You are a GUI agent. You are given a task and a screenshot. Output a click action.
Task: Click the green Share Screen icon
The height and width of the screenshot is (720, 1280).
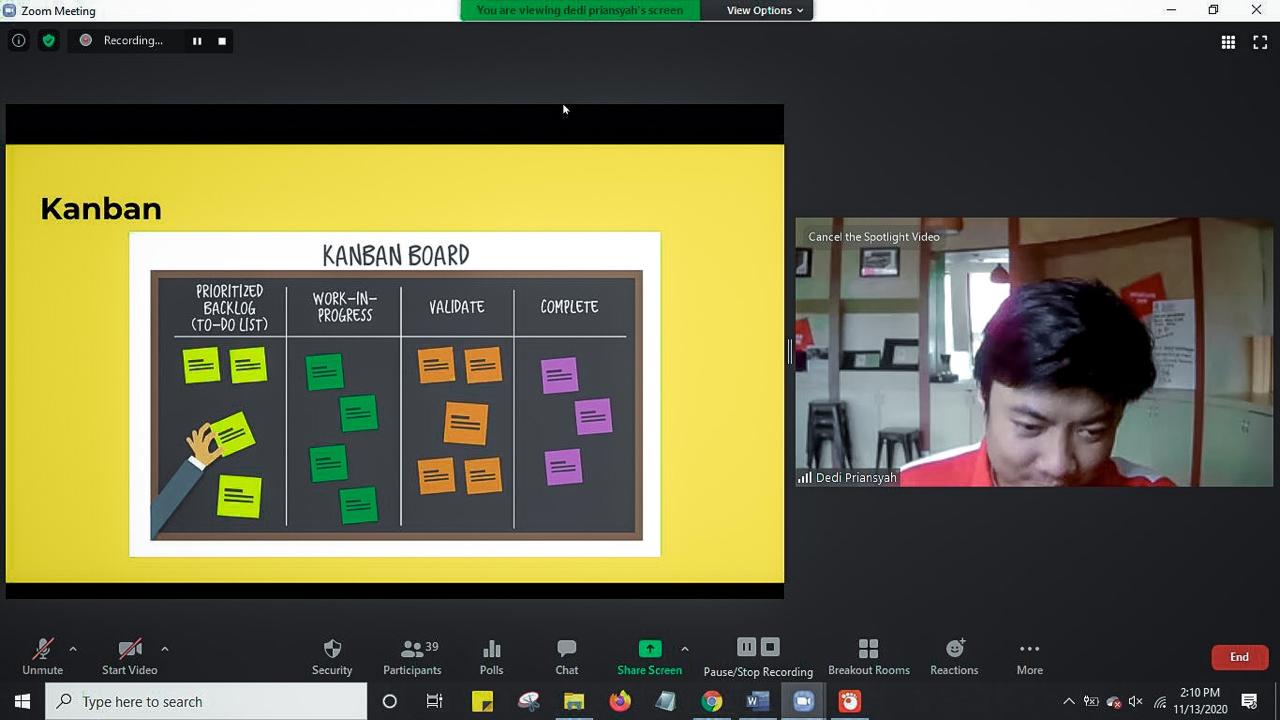tap(649, 649)
